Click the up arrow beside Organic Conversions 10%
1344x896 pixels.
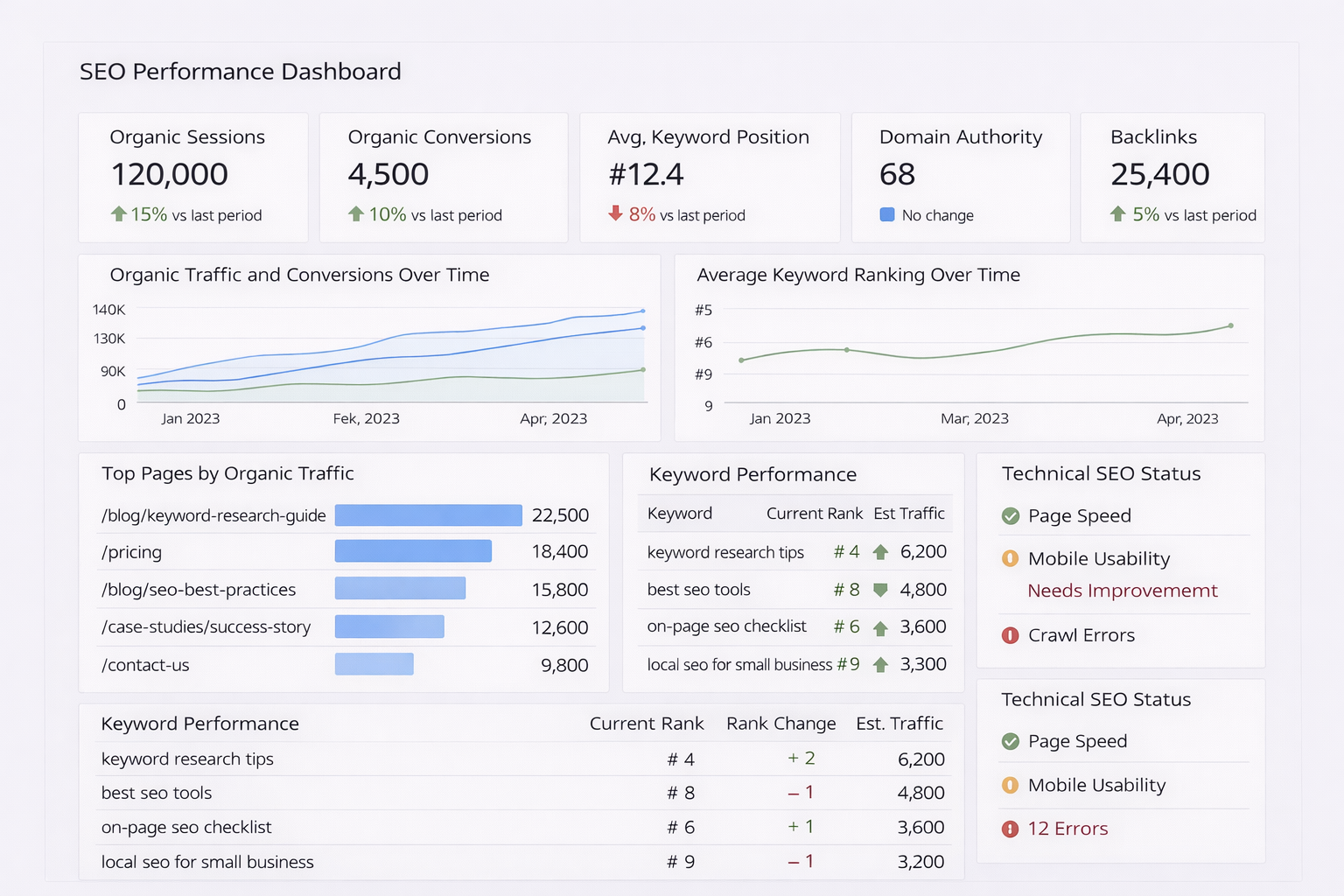point(356,213)
